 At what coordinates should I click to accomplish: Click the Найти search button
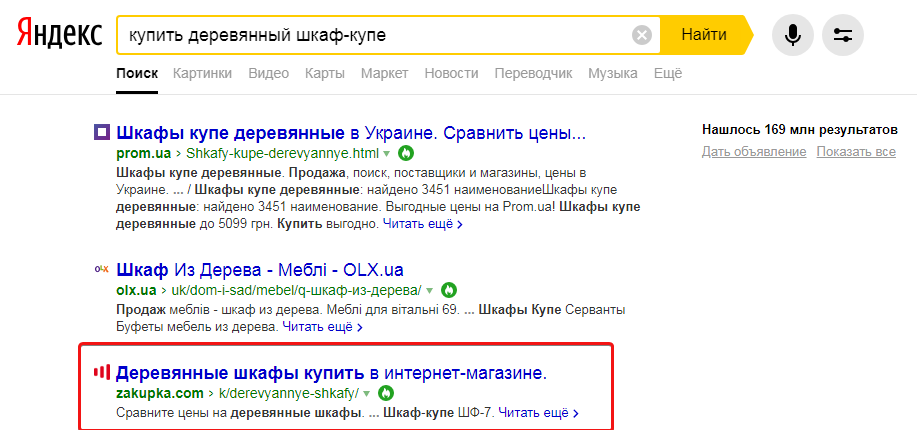coord(704,35)
